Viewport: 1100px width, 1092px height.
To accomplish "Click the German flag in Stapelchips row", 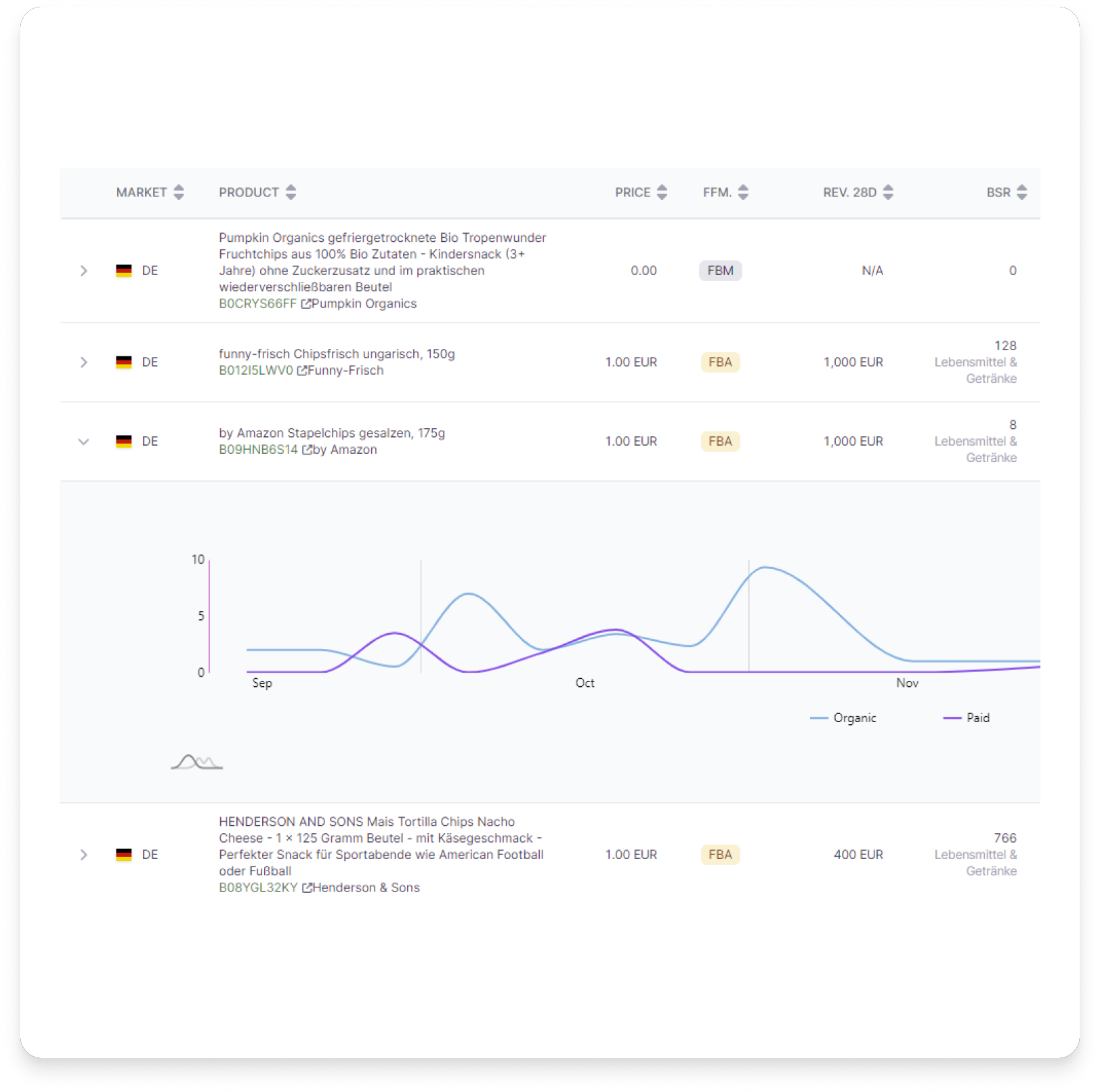I will pyautogui.click(x=124, y=442).
